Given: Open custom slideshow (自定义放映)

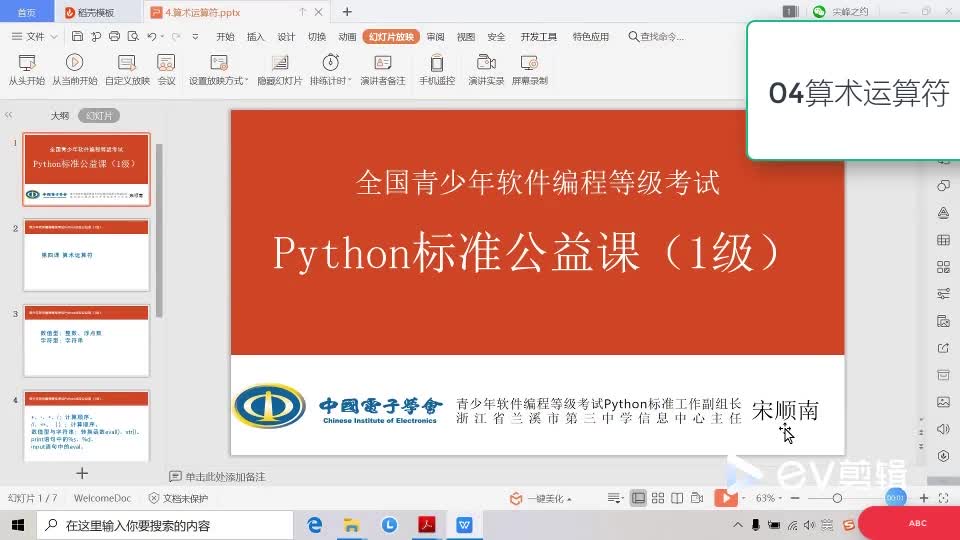Looking at the screenshot, I should 127,69.
